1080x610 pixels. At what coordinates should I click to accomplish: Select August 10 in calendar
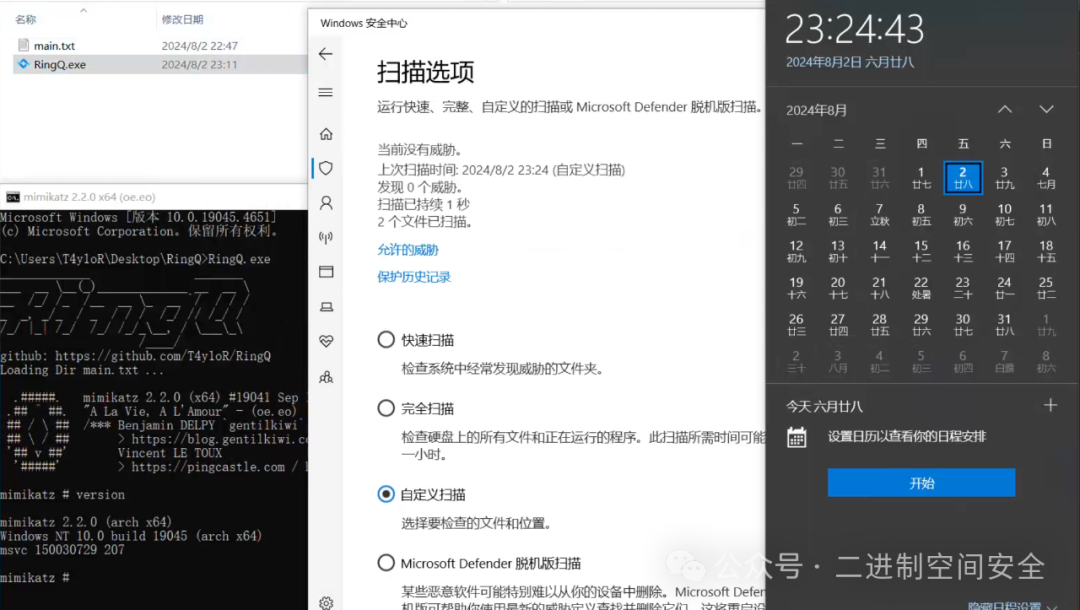pyautogui.click(x=1004, y=214)
